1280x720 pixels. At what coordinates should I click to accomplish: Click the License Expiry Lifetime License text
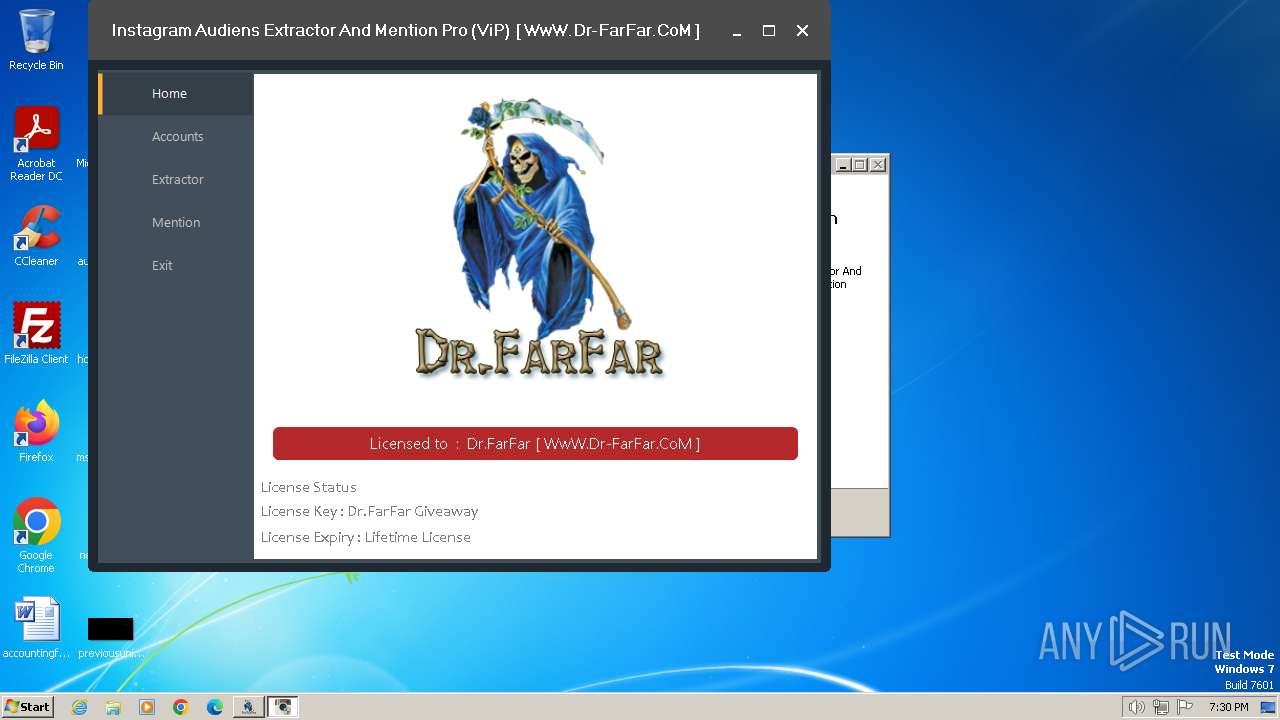(x=365, y=537)
